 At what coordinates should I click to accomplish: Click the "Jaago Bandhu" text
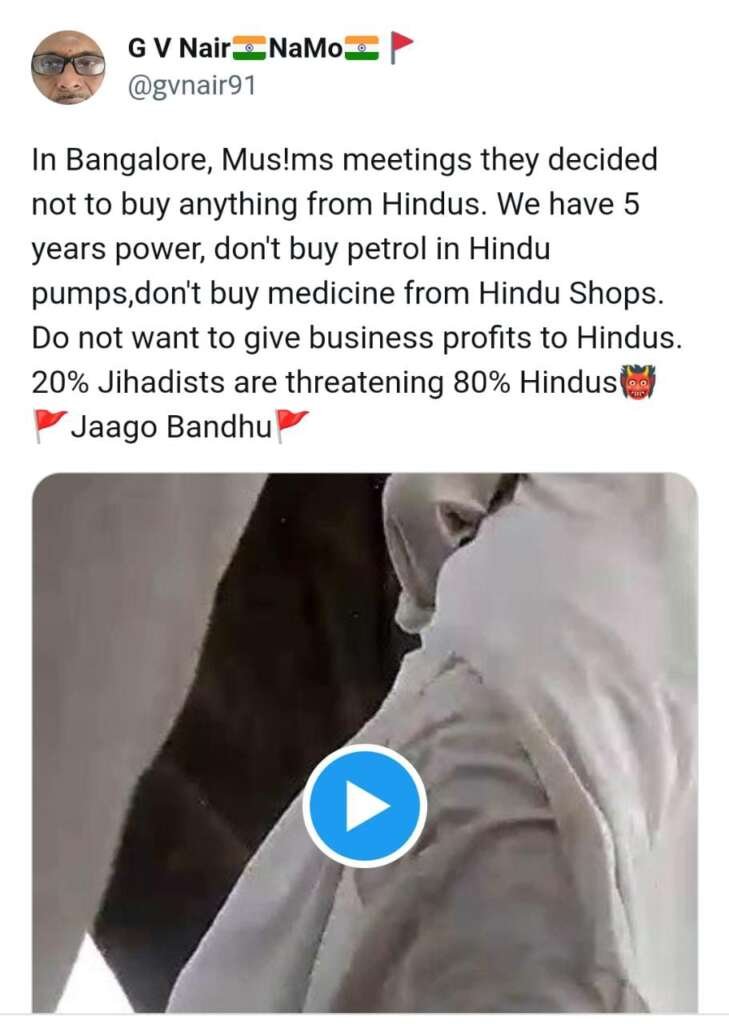pos(170,428)
